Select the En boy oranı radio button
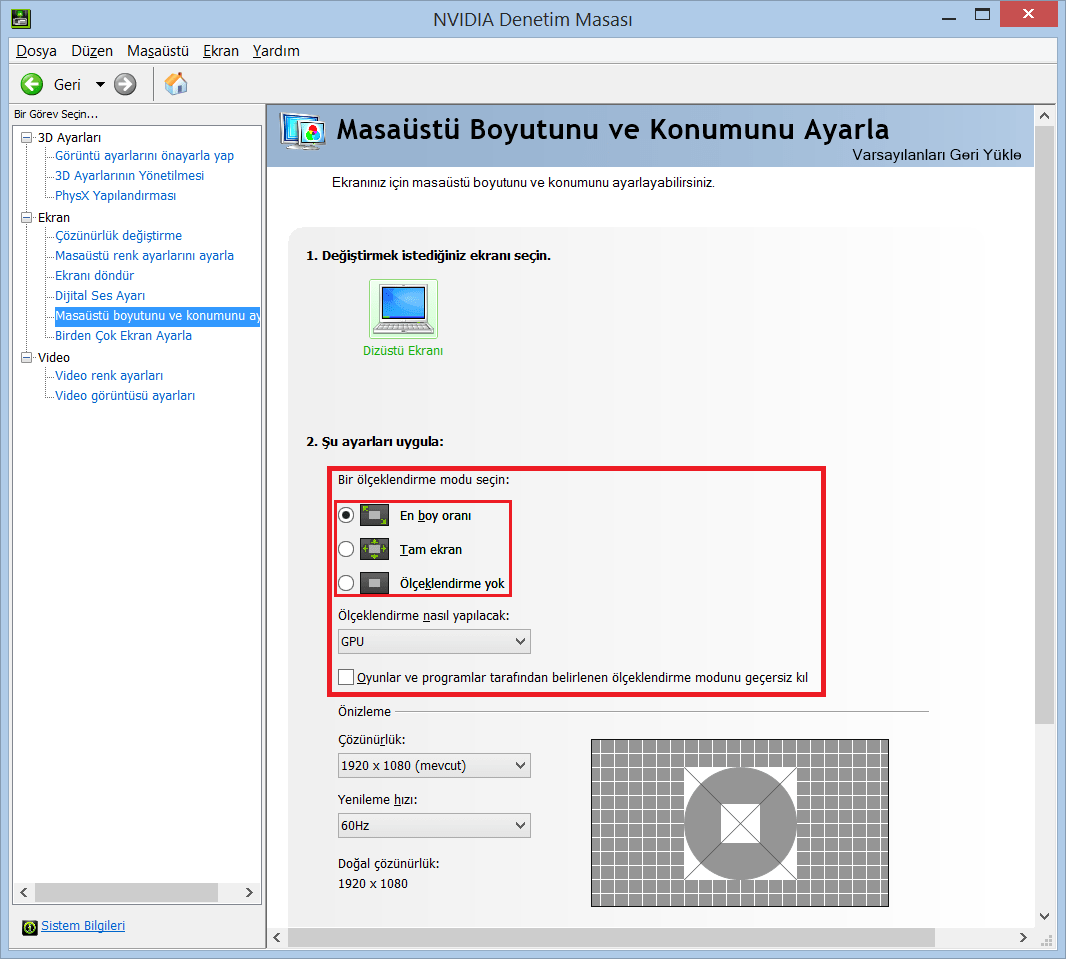This screenshot has height=959, width=1066. click(345, 514)
